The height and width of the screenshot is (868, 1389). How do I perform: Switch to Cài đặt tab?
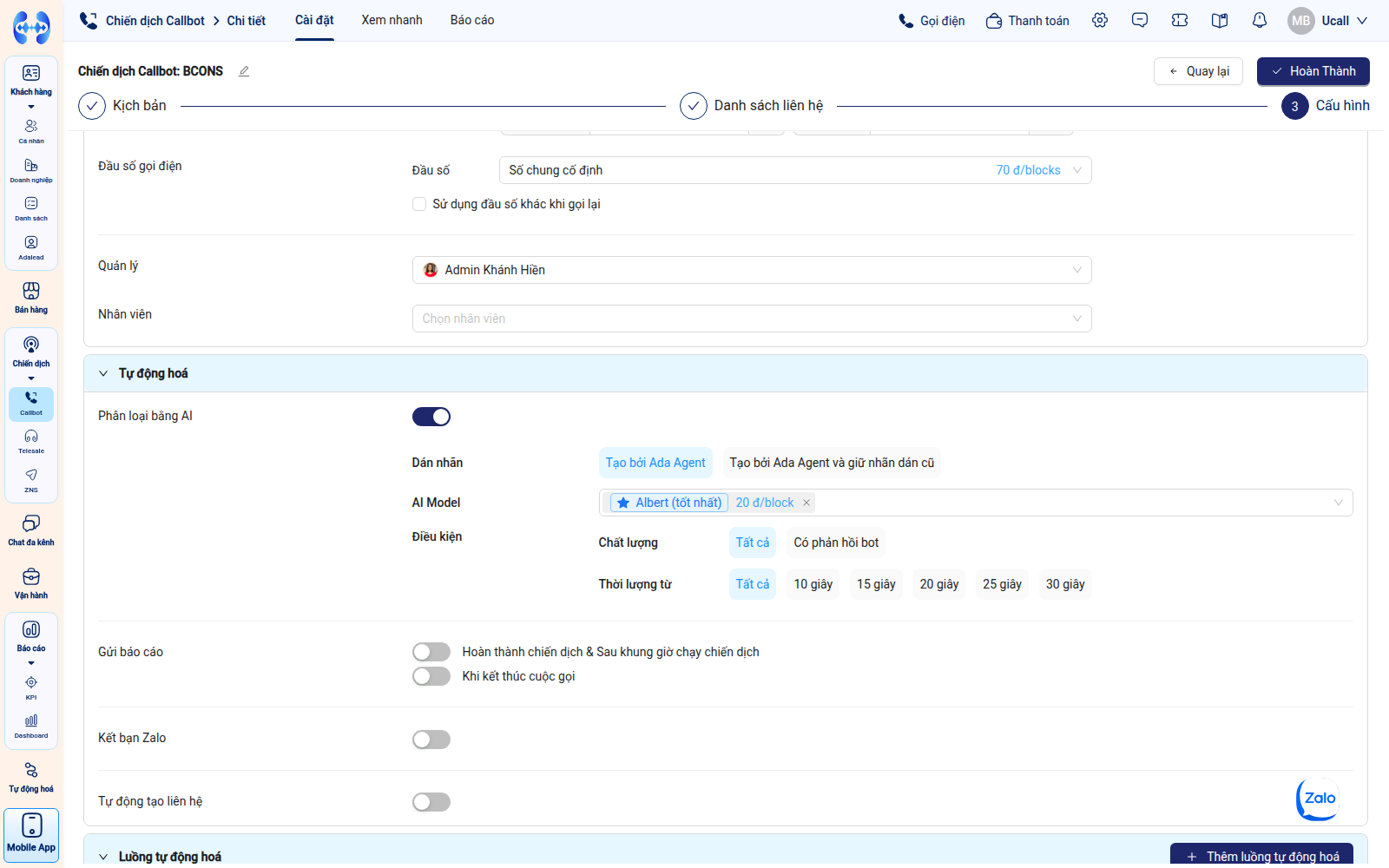coord(314,20)
